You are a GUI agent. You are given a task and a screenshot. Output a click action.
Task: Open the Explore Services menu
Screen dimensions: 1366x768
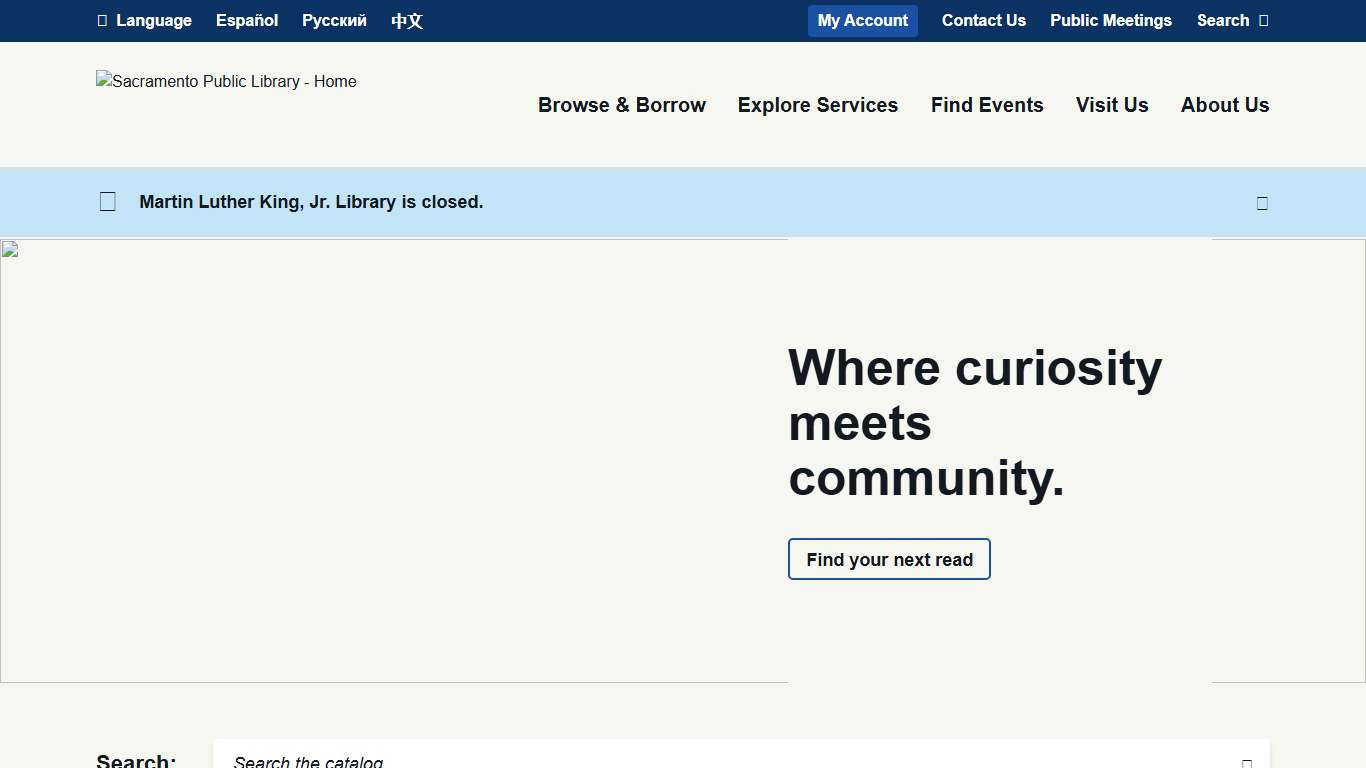[x=817, y=105]
